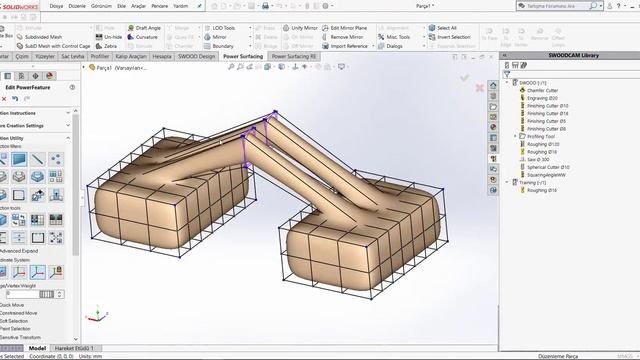The height and width of the screenshot is (360, 640).
Task: Activate the Curvature analysis tool
Action: click(x=142, y=37)
